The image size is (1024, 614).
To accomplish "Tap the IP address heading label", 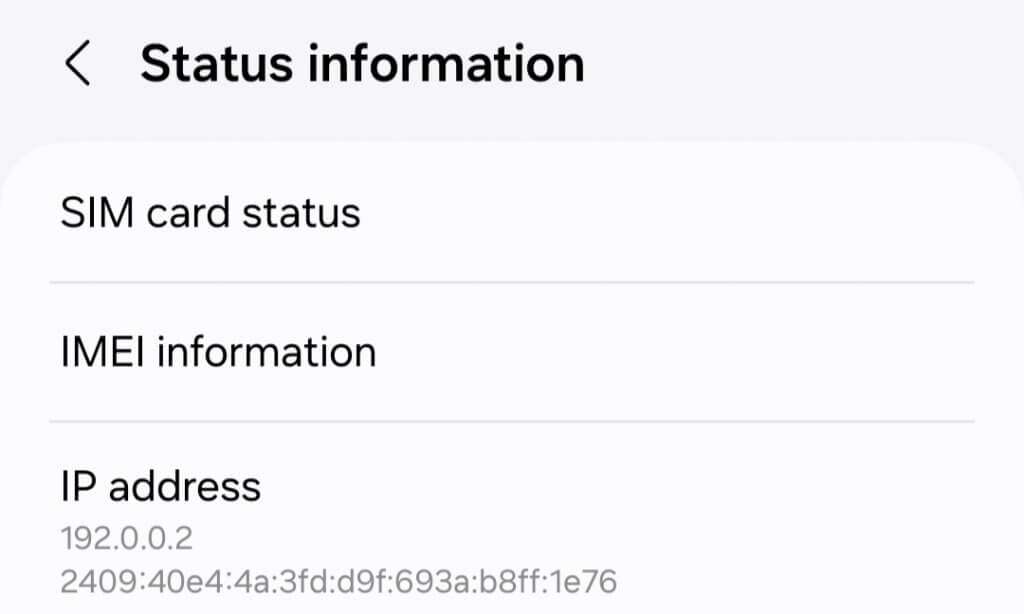I will point(160,487).
